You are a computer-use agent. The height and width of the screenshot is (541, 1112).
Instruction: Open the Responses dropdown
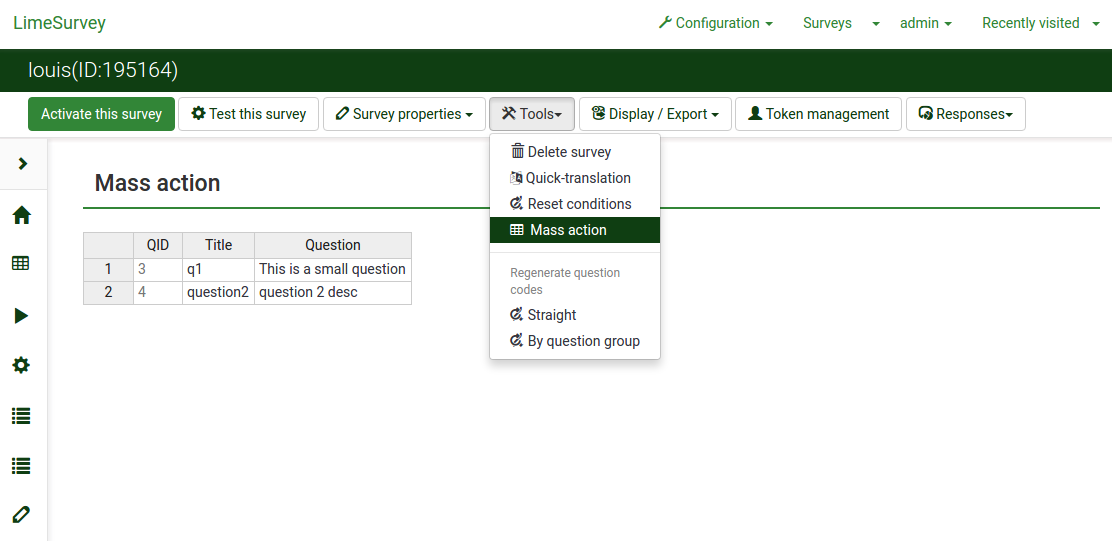(x=966, y=114)
